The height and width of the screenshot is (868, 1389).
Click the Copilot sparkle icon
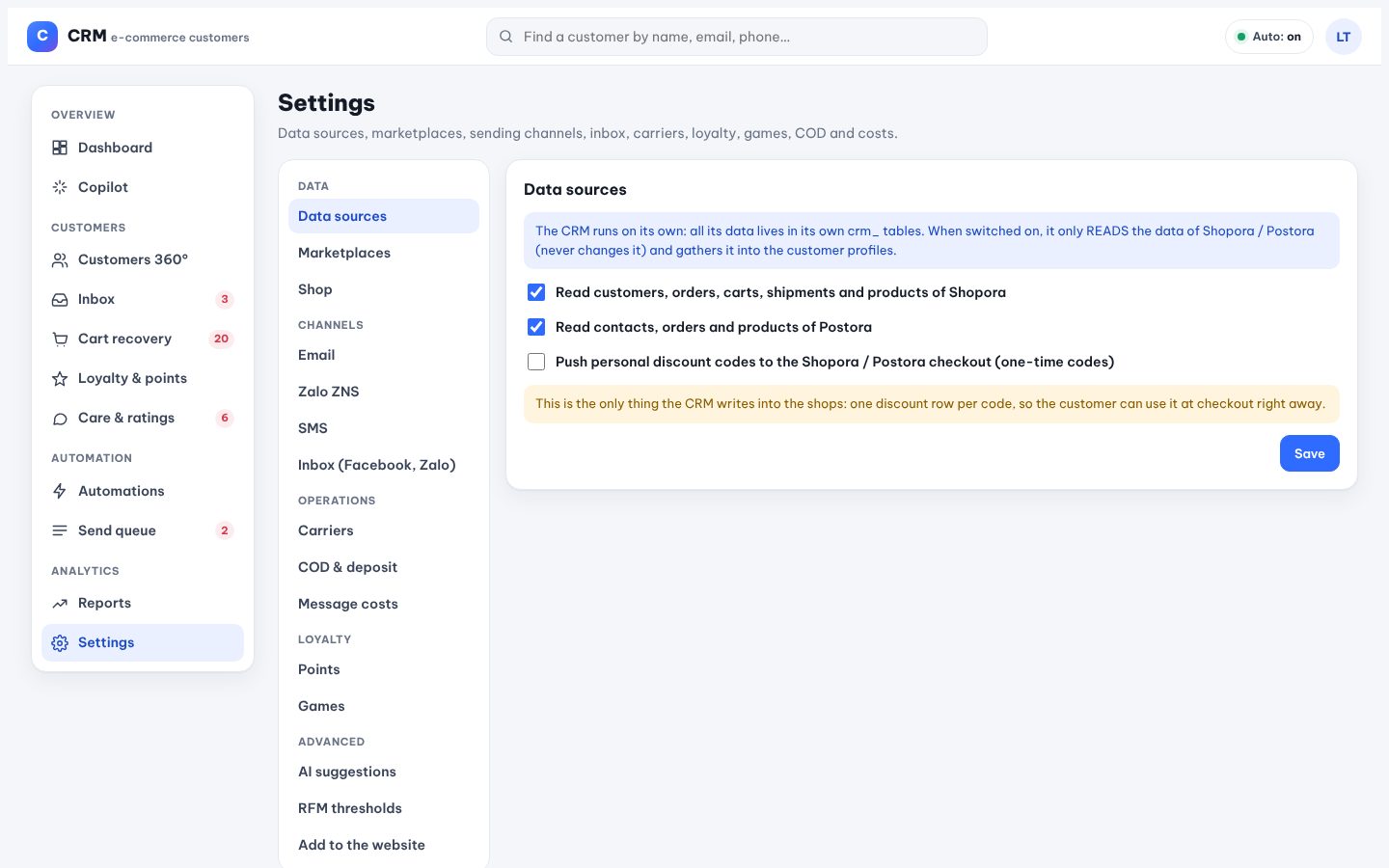point(60,187)
